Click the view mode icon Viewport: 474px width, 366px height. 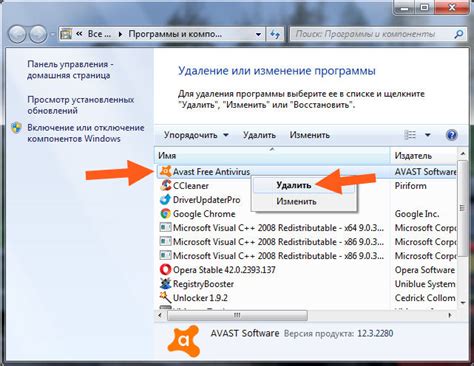pyautogui.click(x=410, y=135)
